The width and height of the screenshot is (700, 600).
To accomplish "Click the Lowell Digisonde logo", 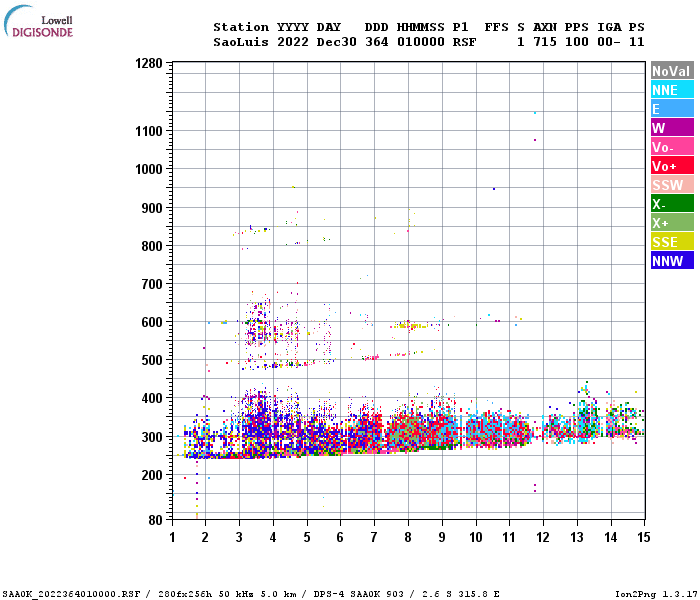I will coord(38,22).
